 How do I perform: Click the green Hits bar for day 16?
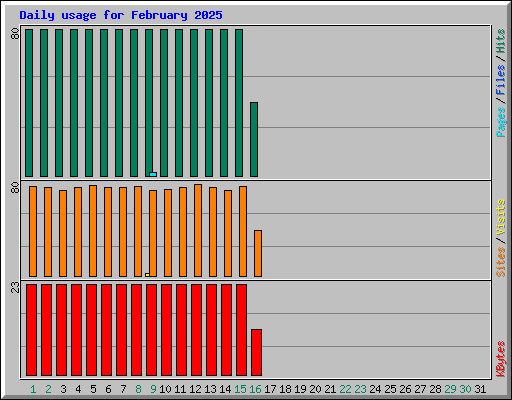(x=254, y=139)
